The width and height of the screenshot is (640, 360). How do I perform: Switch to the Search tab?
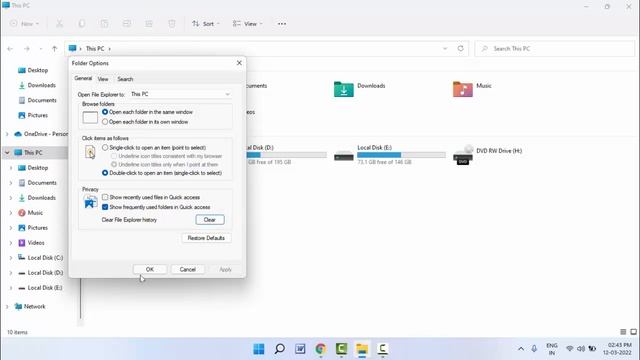125,79
